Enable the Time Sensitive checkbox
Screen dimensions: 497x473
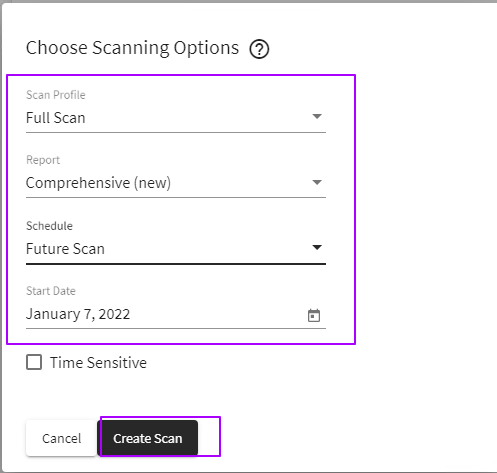(34, 362)
